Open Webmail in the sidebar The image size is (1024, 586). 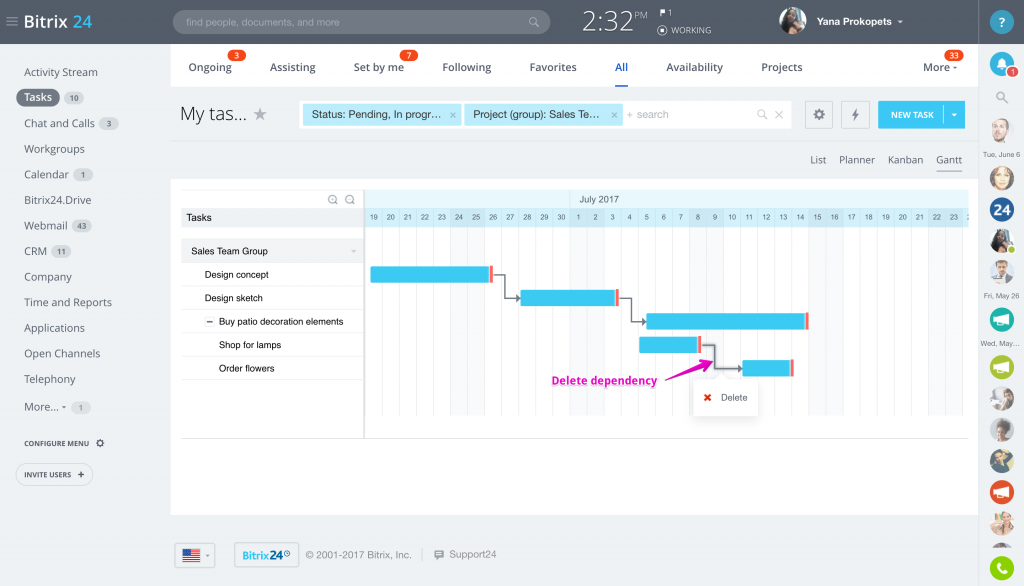coord(46,226)
